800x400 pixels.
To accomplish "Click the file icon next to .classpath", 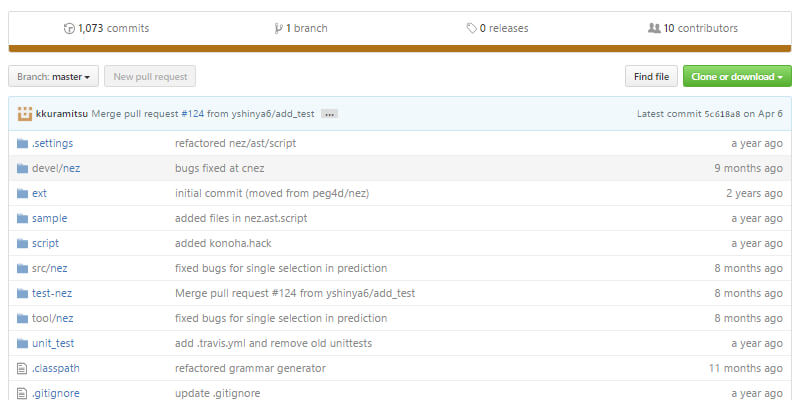I will pos(22,368).
